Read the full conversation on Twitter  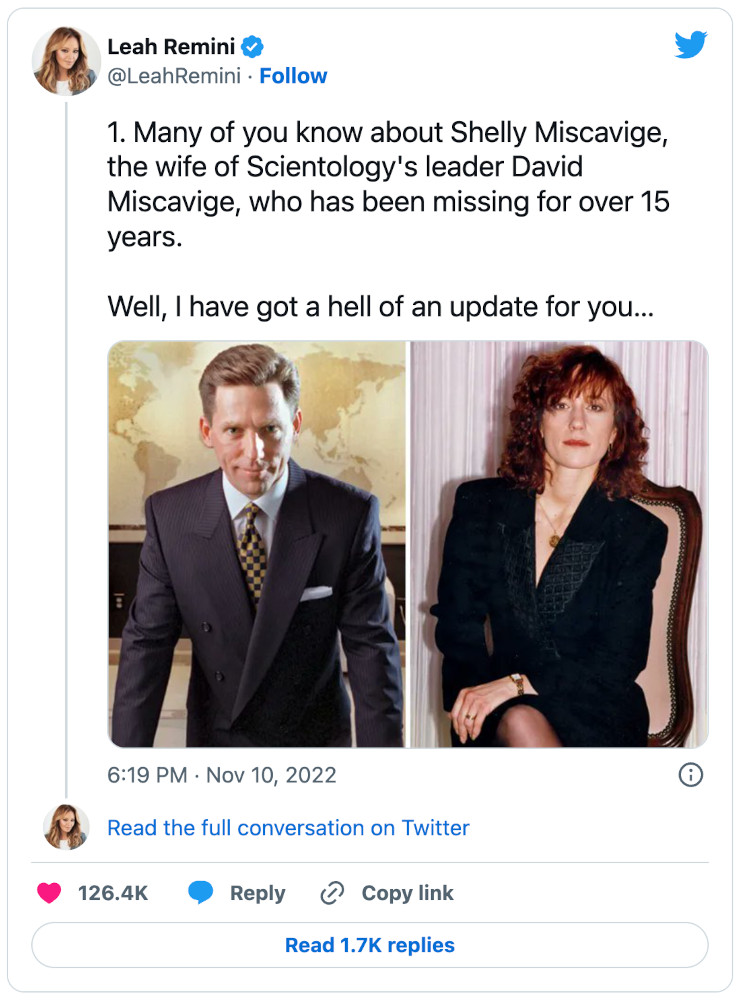(x=288, y=828)
